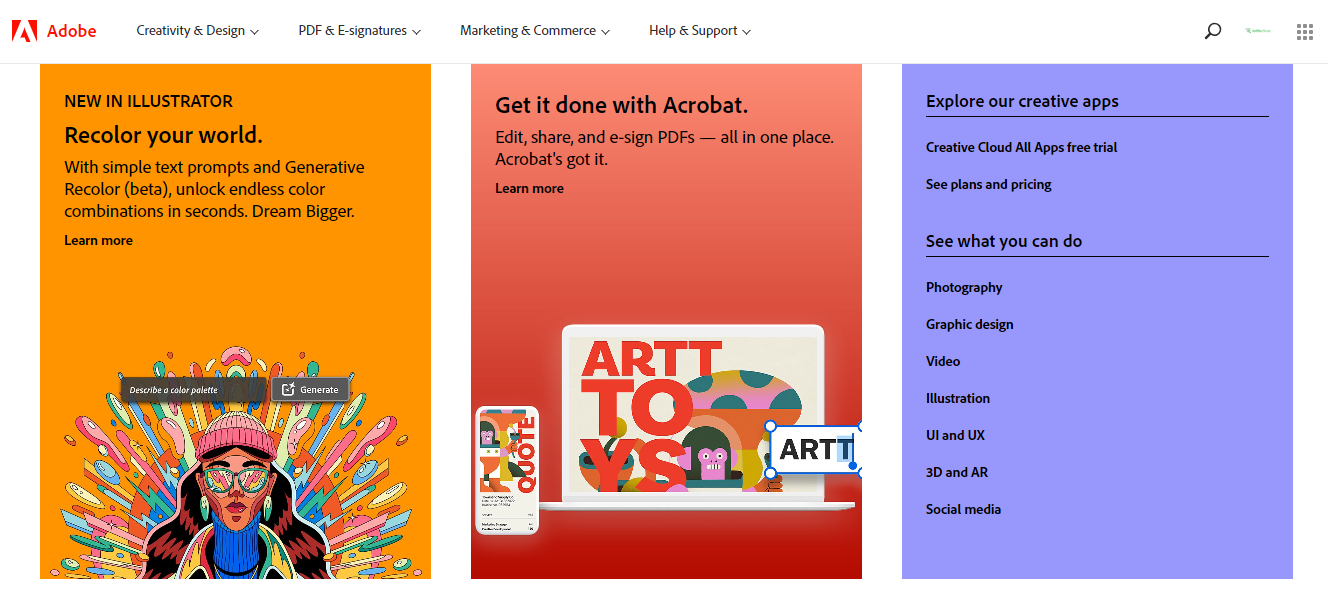Expand the PDF & E-signatures menu
Image resolution: width=1328 pixels, height=609 pixels.
click(360, 31)
